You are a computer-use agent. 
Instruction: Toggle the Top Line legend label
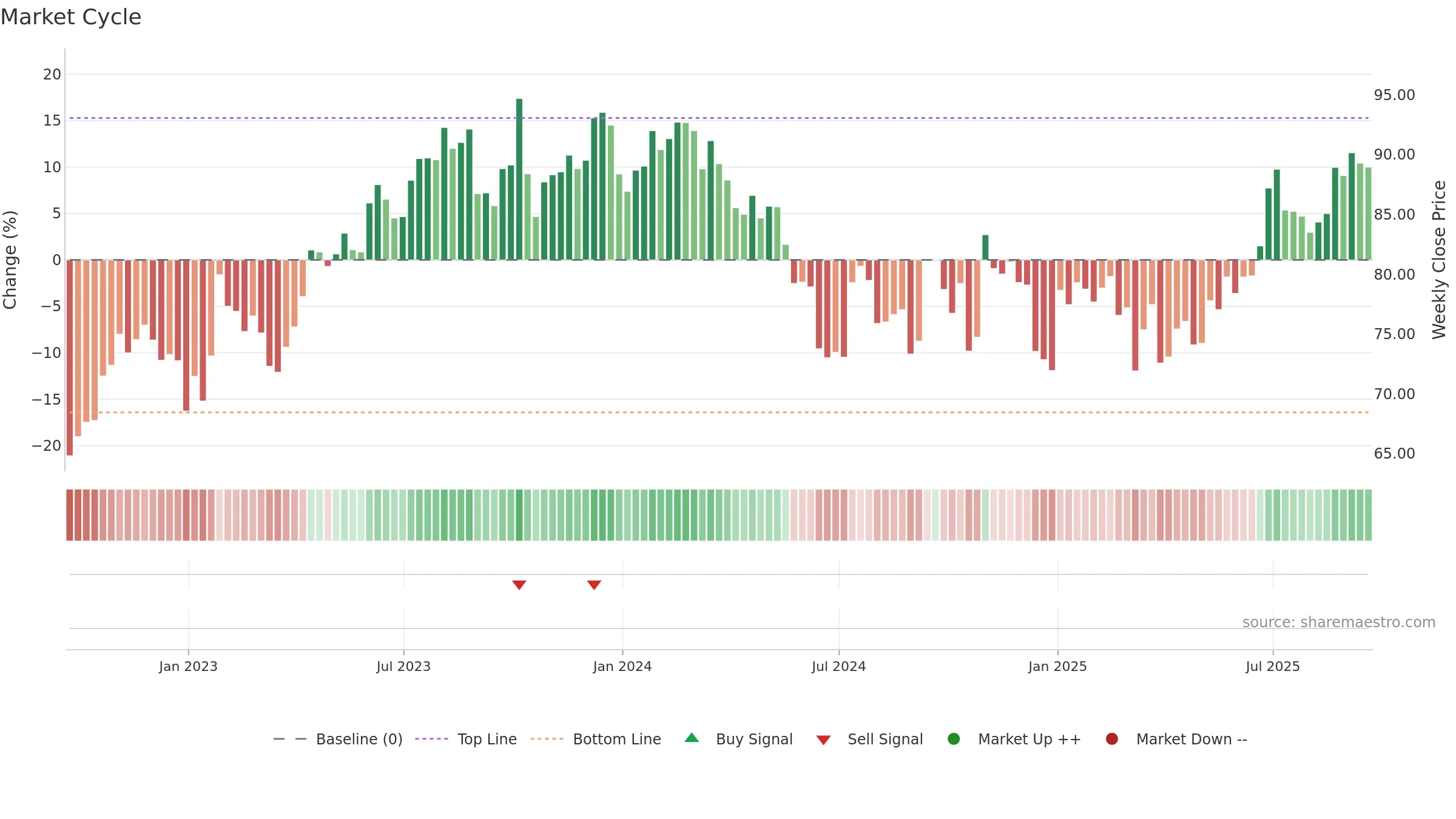(x=487, y=739)
